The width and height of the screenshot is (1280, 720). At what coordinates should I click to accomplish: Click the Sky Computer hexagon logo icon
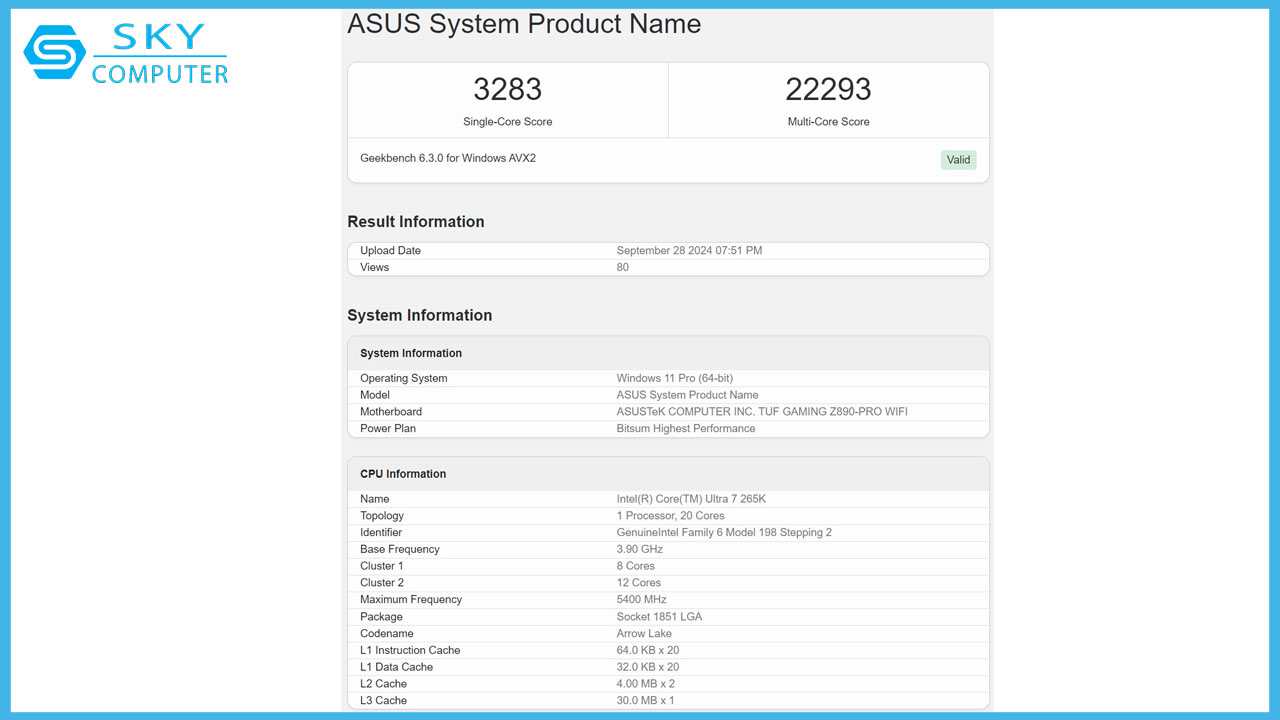pyautogui.click(x=55, y=52)
